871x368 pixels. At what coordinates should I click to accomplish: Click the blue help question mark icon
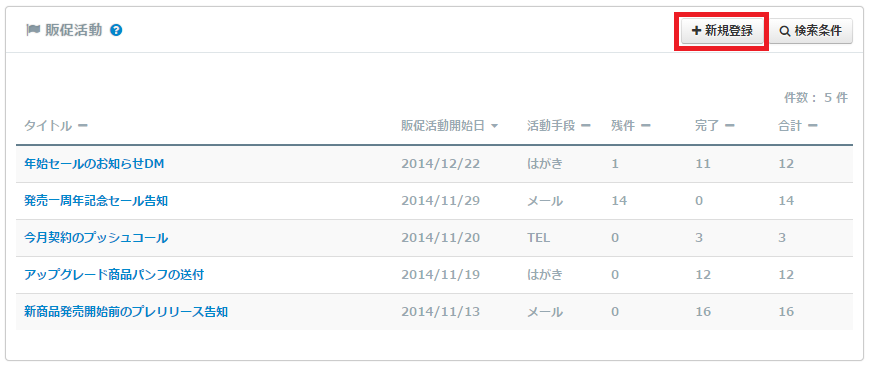[x=116, y=31]
